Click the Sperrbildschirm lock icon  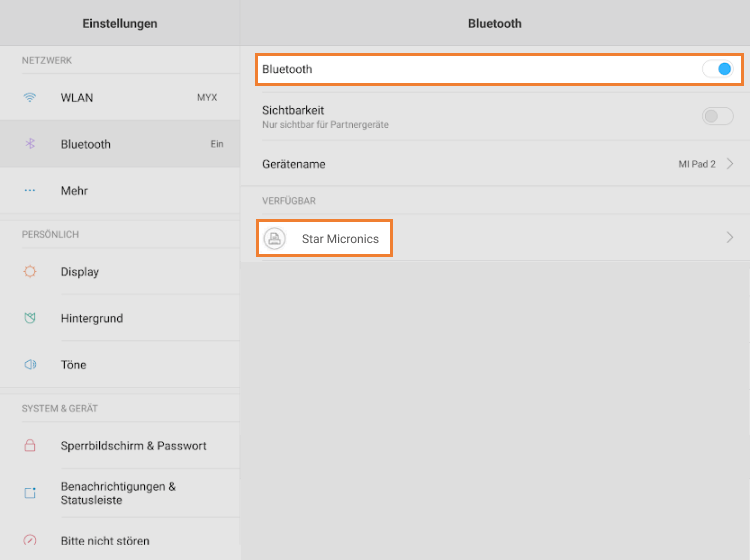(30, 445)
